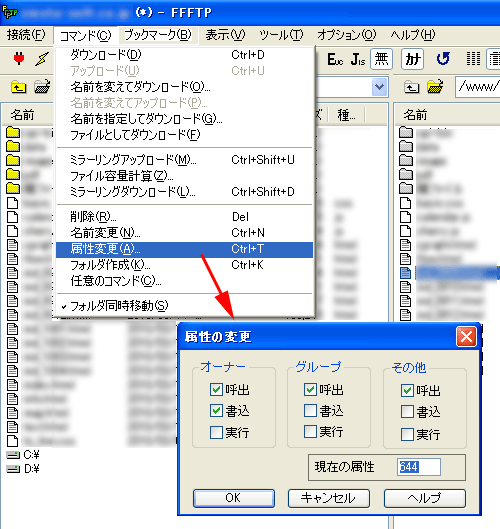This screenshot has width=500, height=529.
Task: Toggle the カナ kana conversion icon
Action: click(412, 59)
